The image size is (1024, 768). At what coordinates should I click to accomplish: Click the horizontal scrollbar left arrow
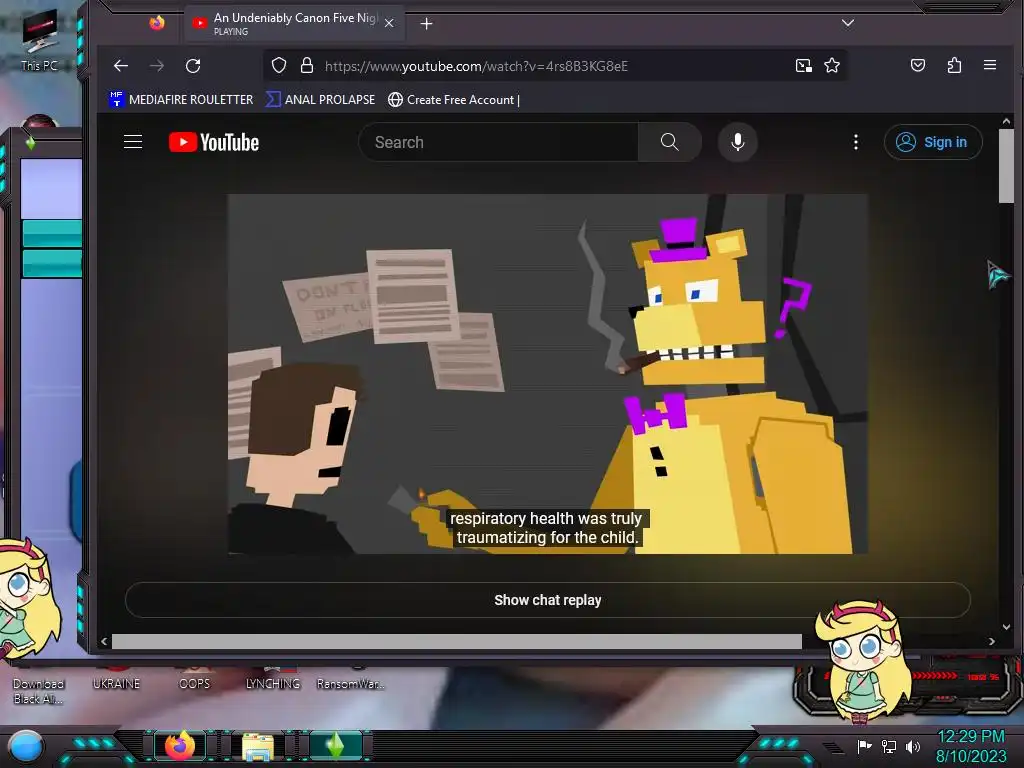point(104,641)
